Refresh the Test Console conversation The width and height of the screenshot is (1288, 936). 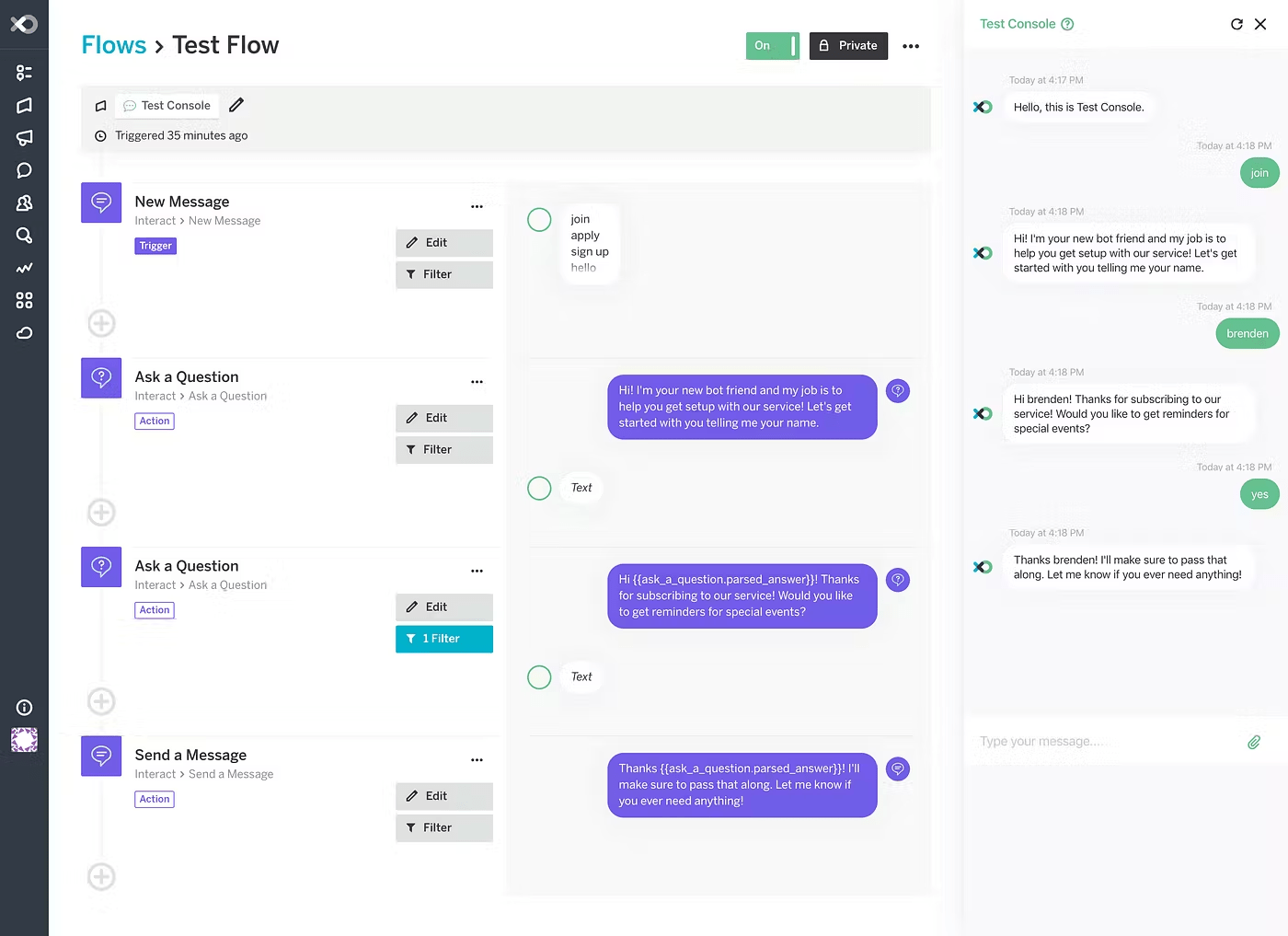[x=1237, y=24]
